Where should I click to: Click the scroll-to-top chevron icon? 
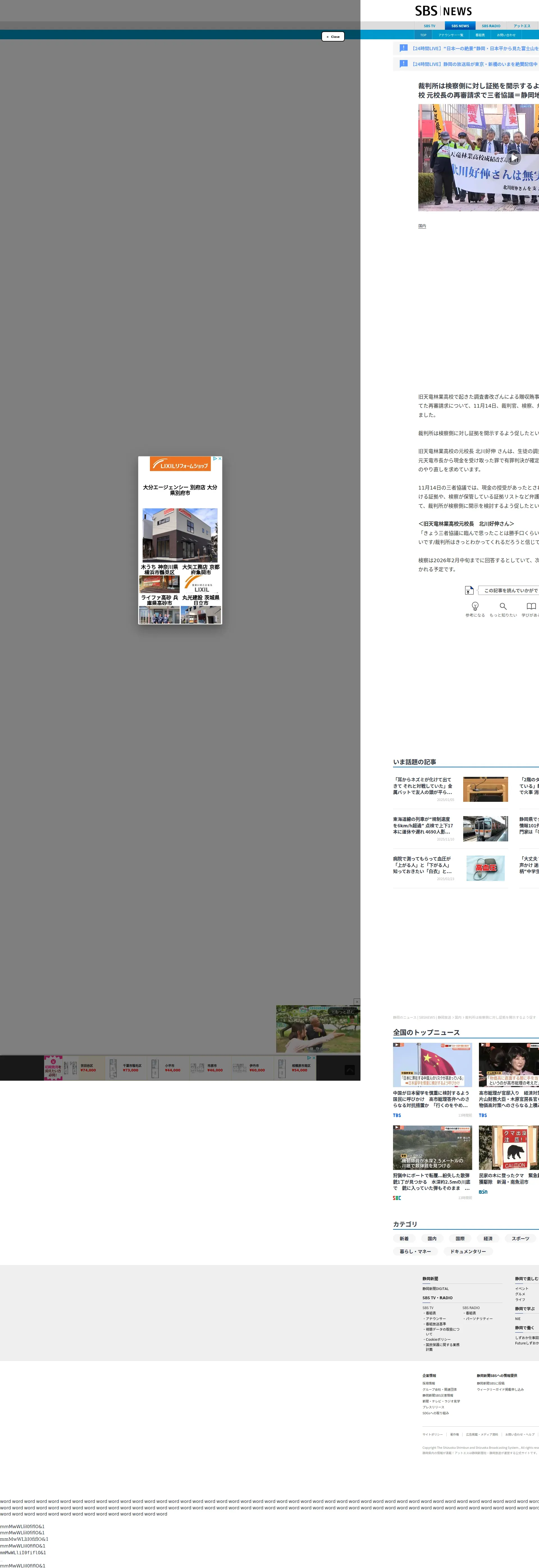350,1069
